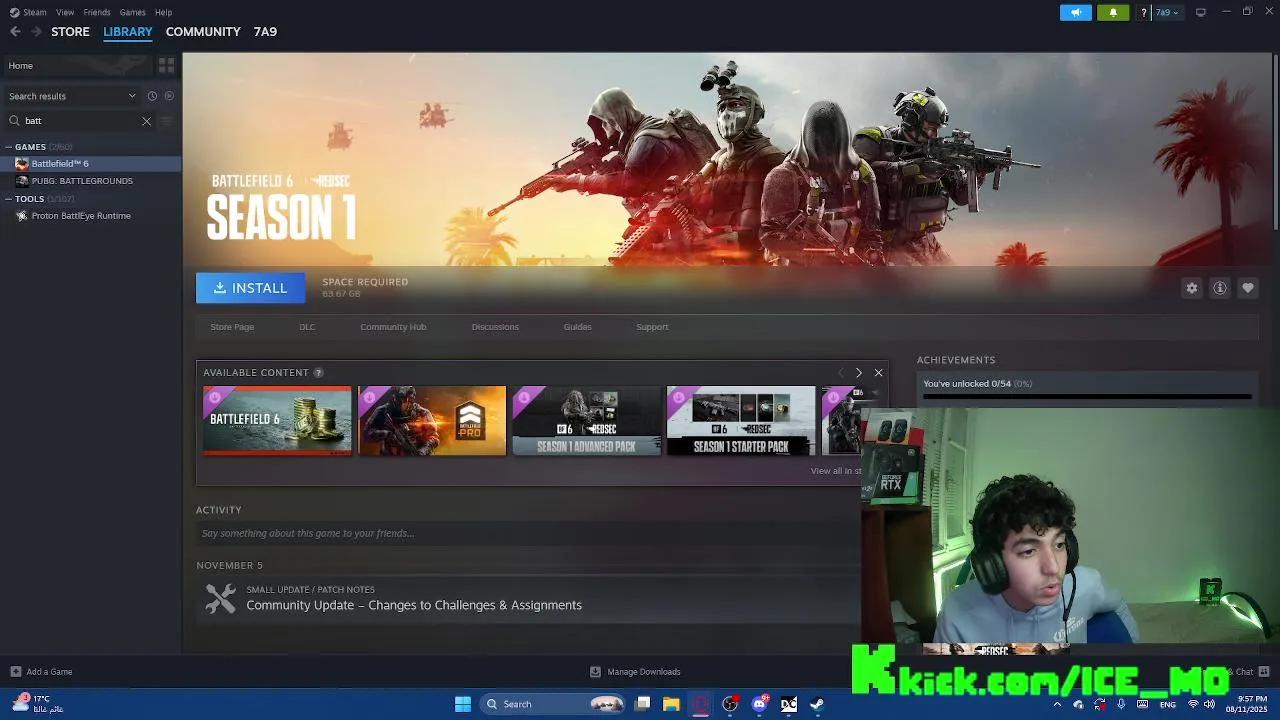Click the blue INSTALL button
Viewport: 1280px width, 720px height.
(250, 288)
